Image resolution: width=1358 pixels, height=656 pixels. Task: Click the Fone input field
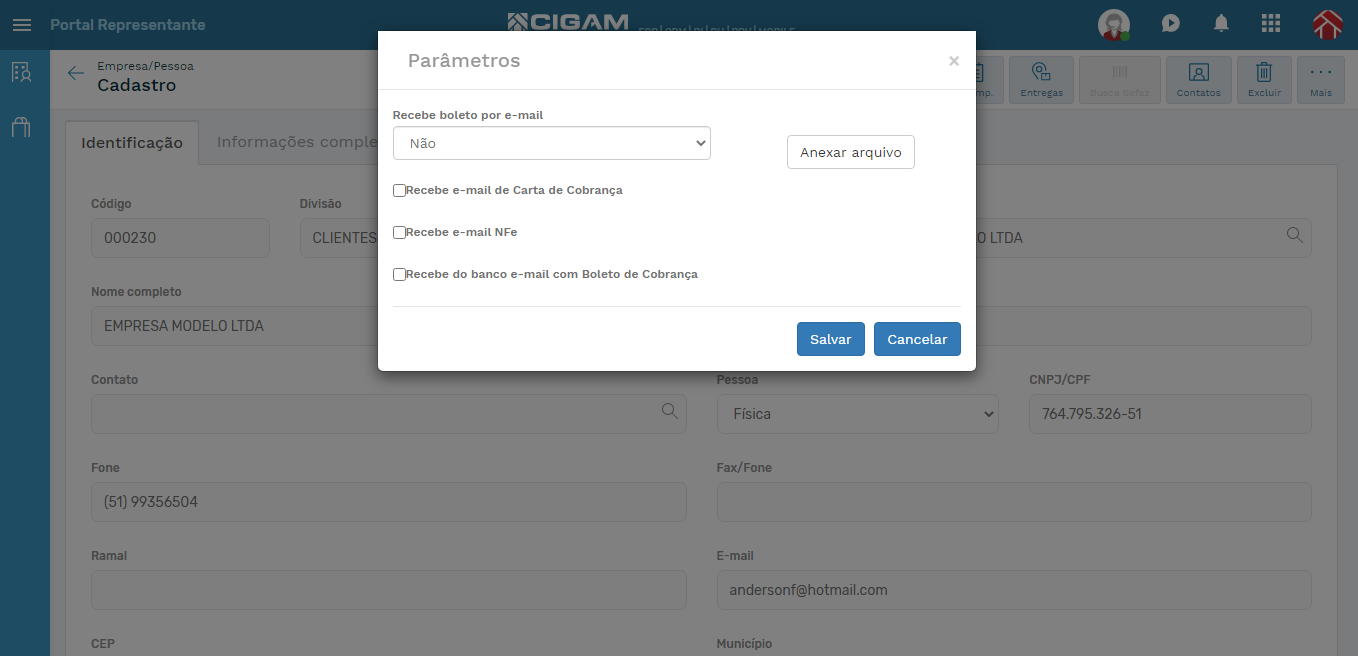pos(388,502)
